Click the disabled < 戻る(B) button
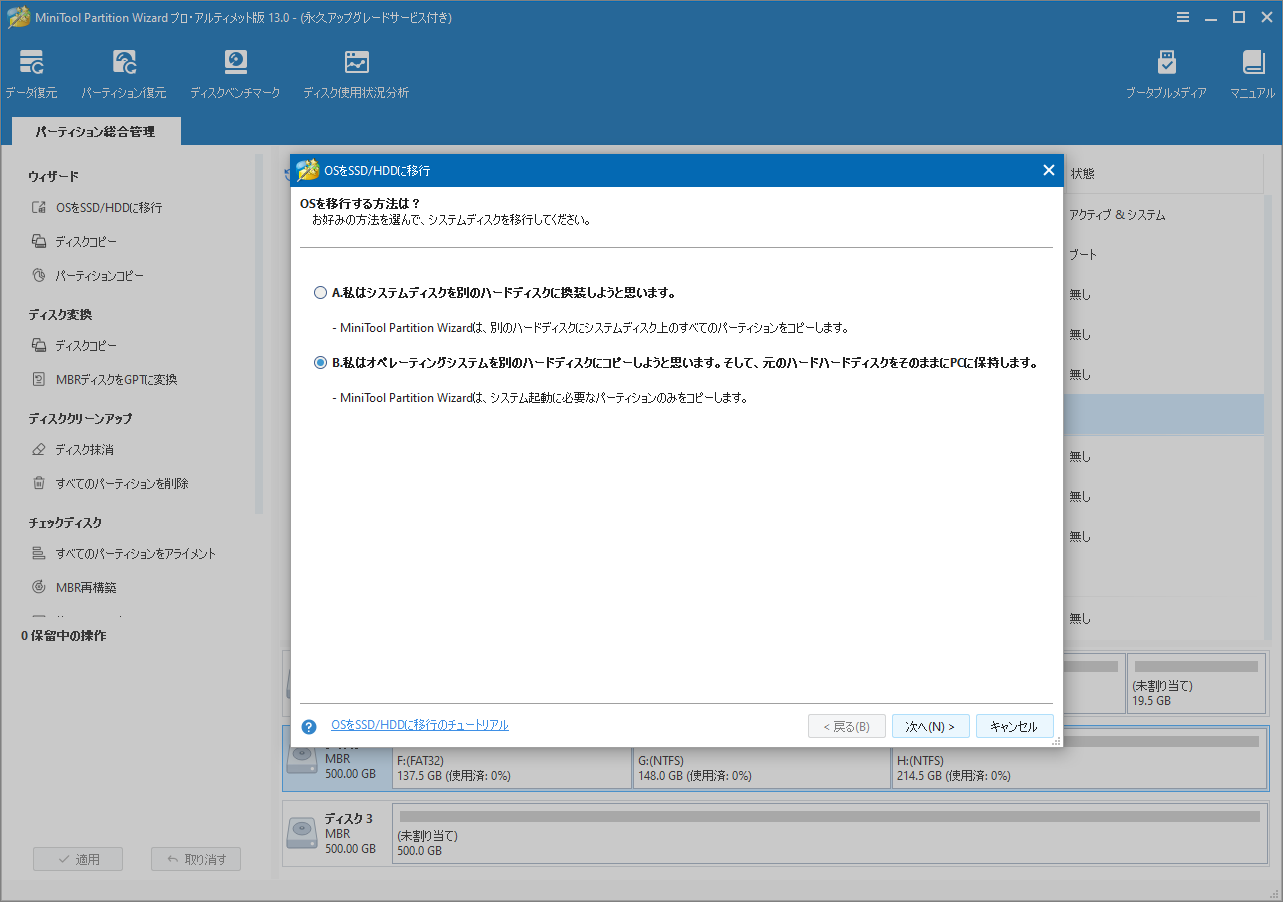 pos(846,726)
